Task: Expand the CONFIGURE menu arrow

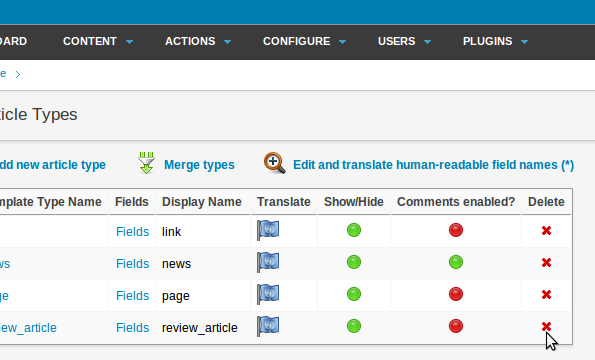Action: click(x=342, y=42)
